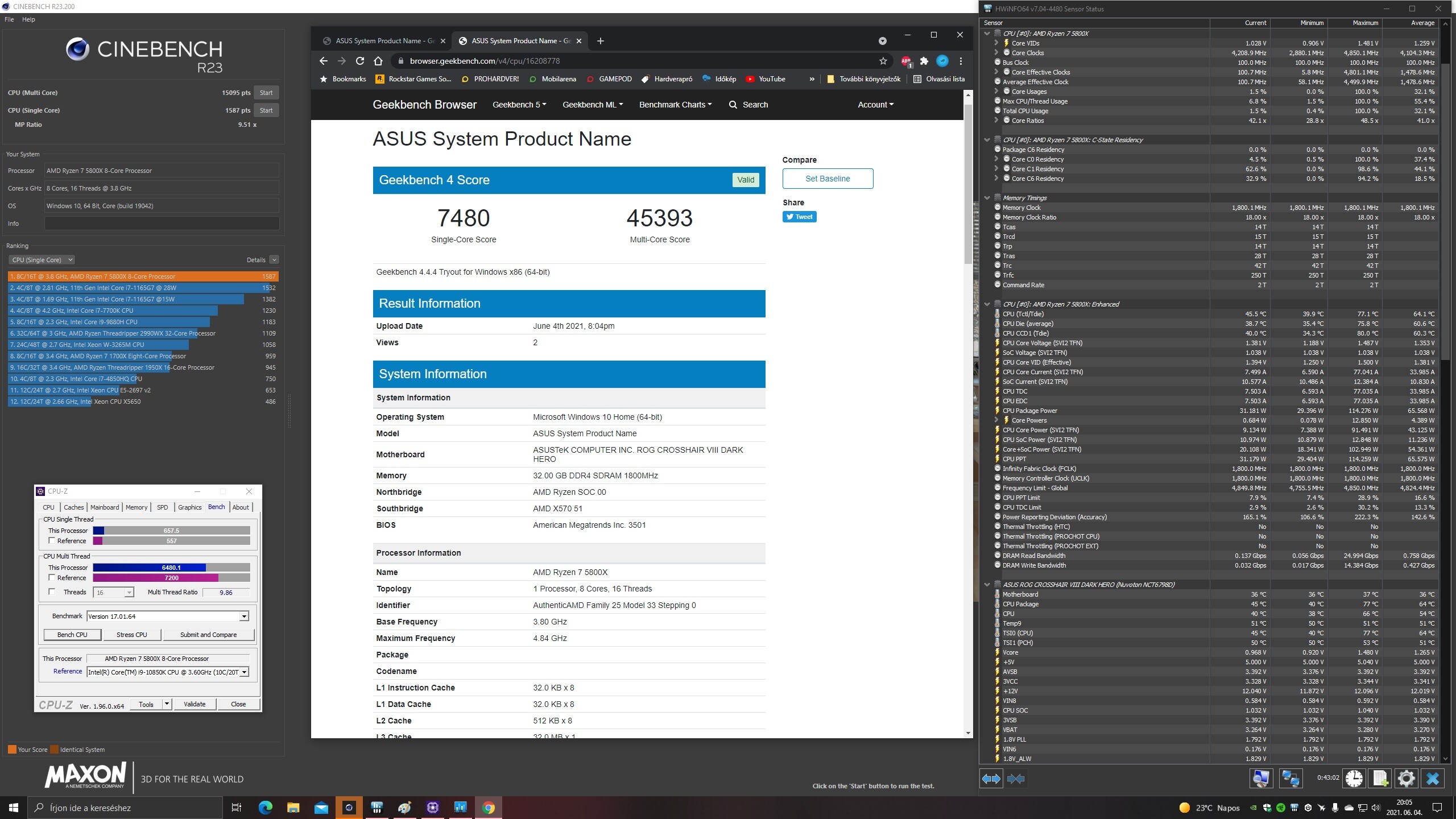Click HWiNFO collapse columns arrows icon
Screen dimensions: 1456x819
1016,779
